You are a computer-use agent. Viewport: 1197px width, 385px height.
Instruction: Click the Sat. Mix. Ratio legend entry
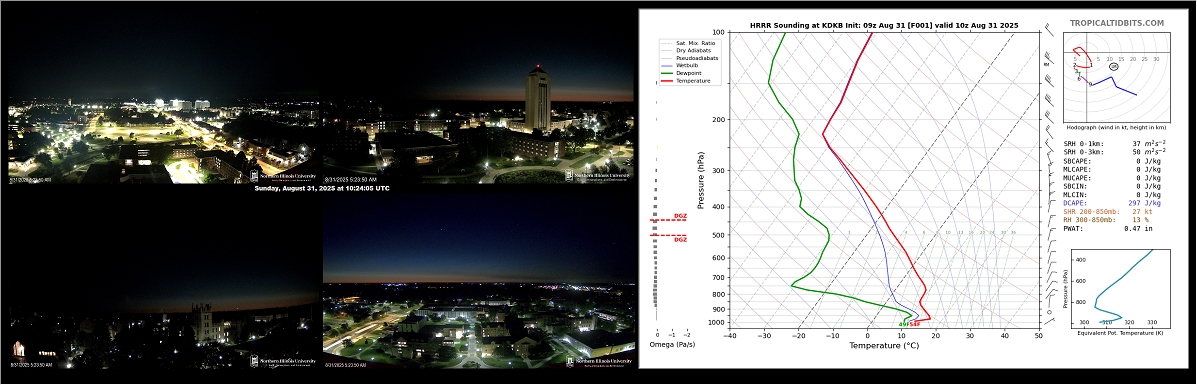(x=688, y=44)
